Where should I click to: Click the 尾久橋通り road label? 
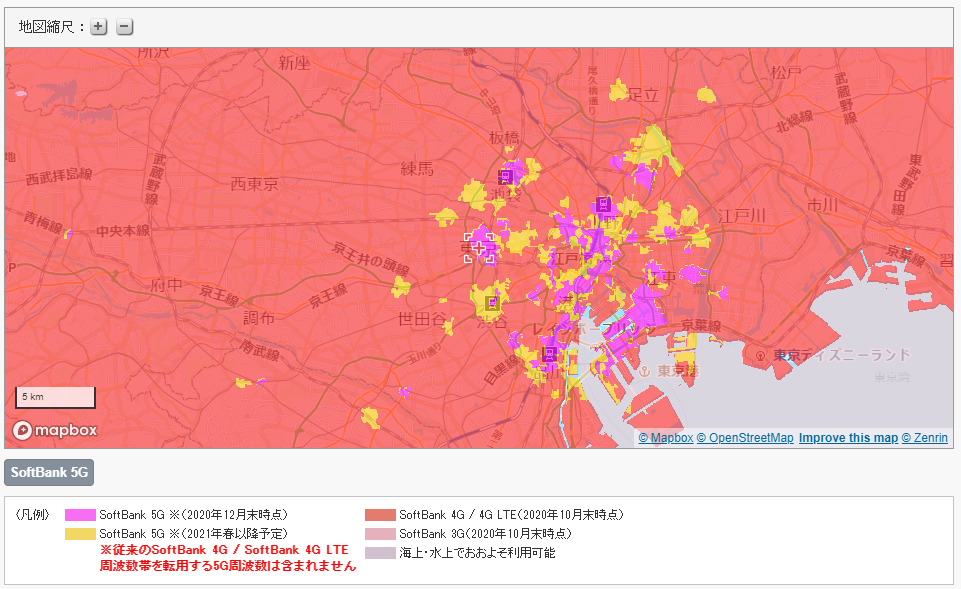click(x=593, y=91)
